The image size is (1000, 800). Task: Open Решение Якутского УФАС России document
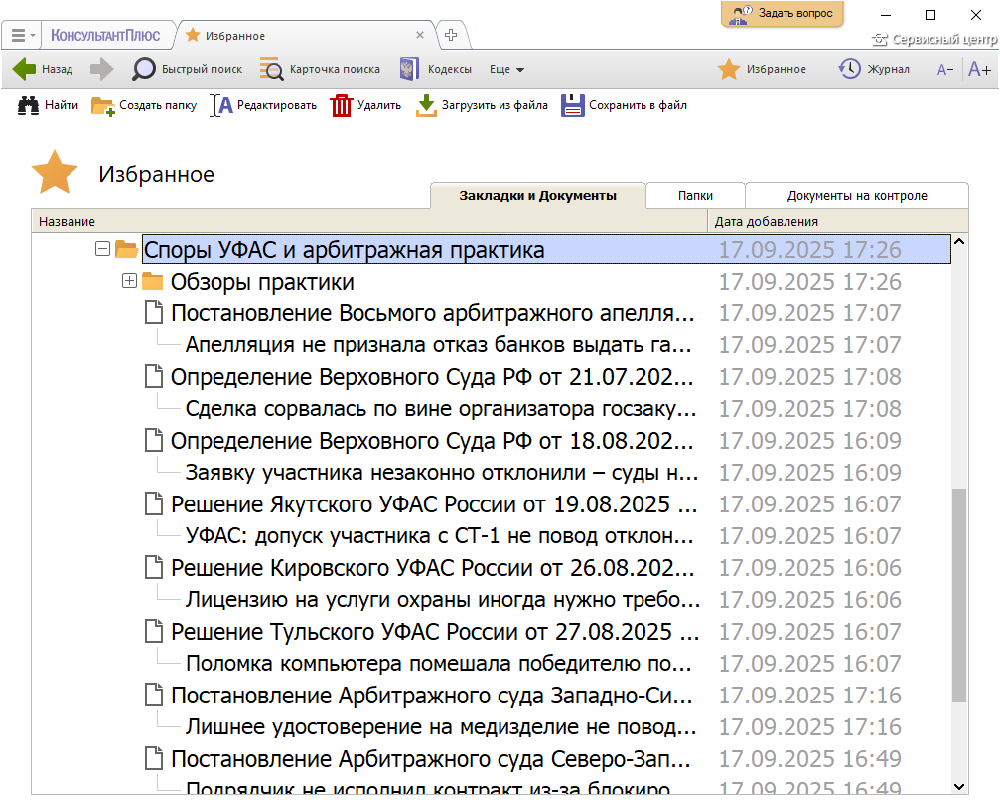tap(434, 504)
